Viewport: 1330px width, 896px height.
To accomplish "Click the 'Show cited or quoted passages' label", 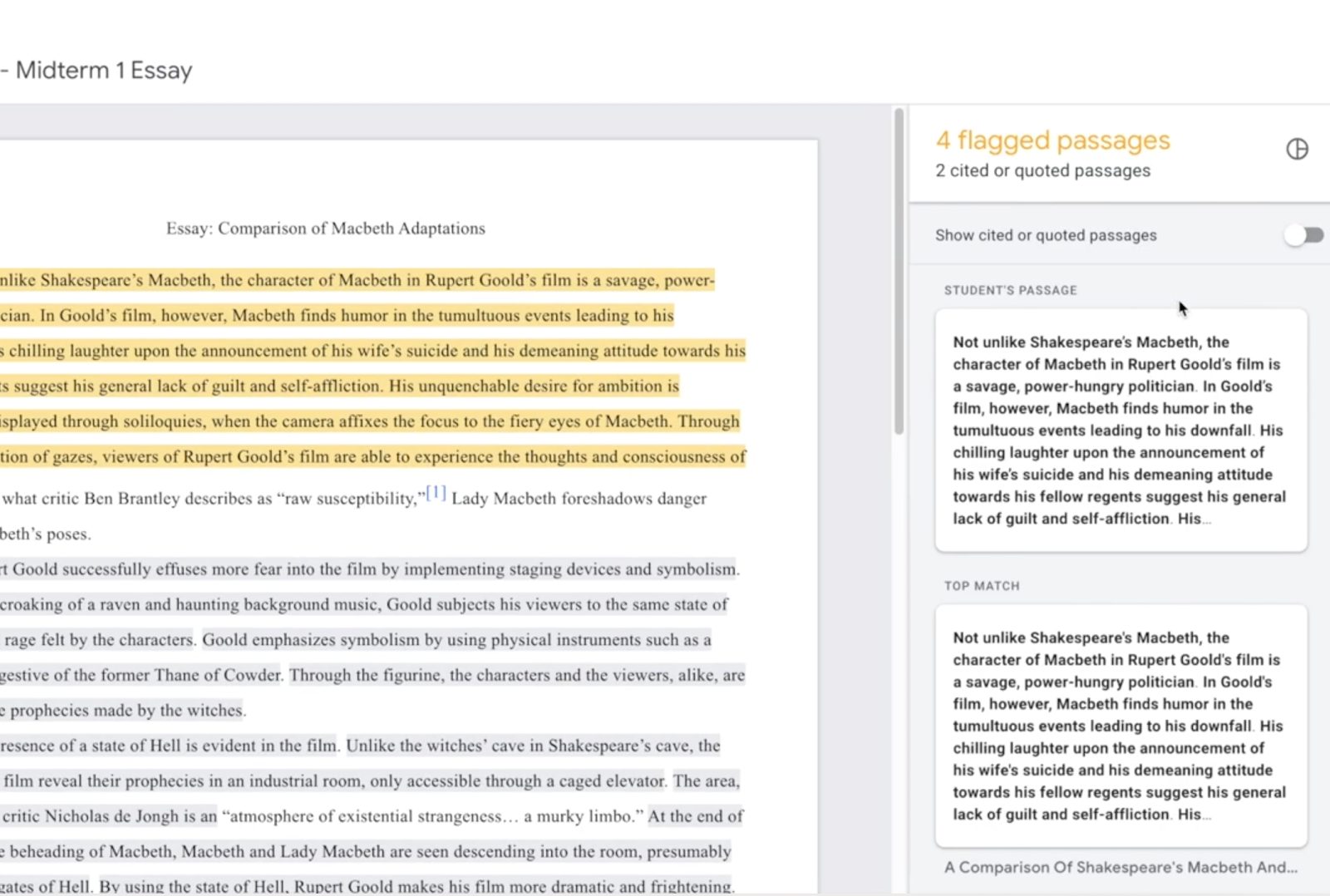I will point(1046,235).
